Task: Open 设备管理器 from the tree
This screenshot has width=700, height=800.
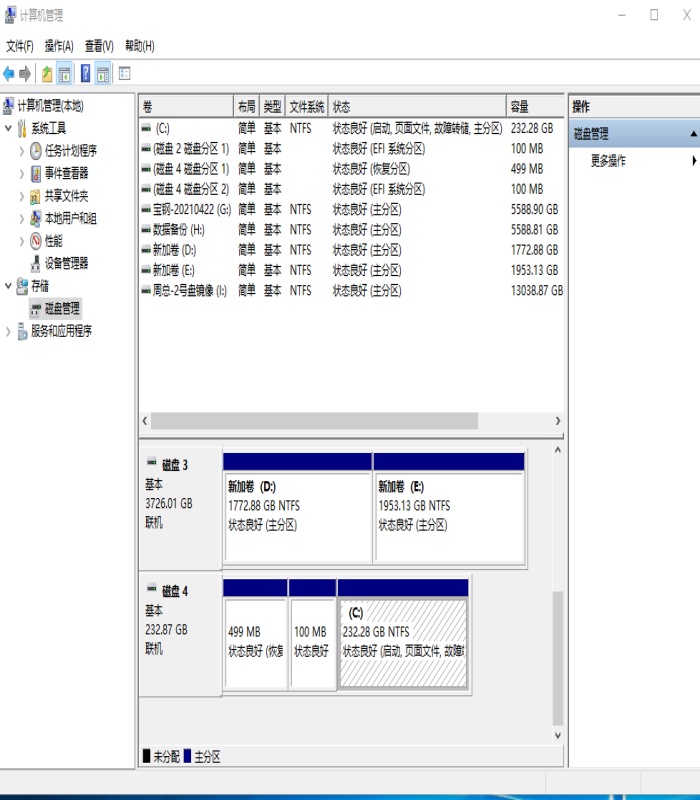Action: point(66,263)
